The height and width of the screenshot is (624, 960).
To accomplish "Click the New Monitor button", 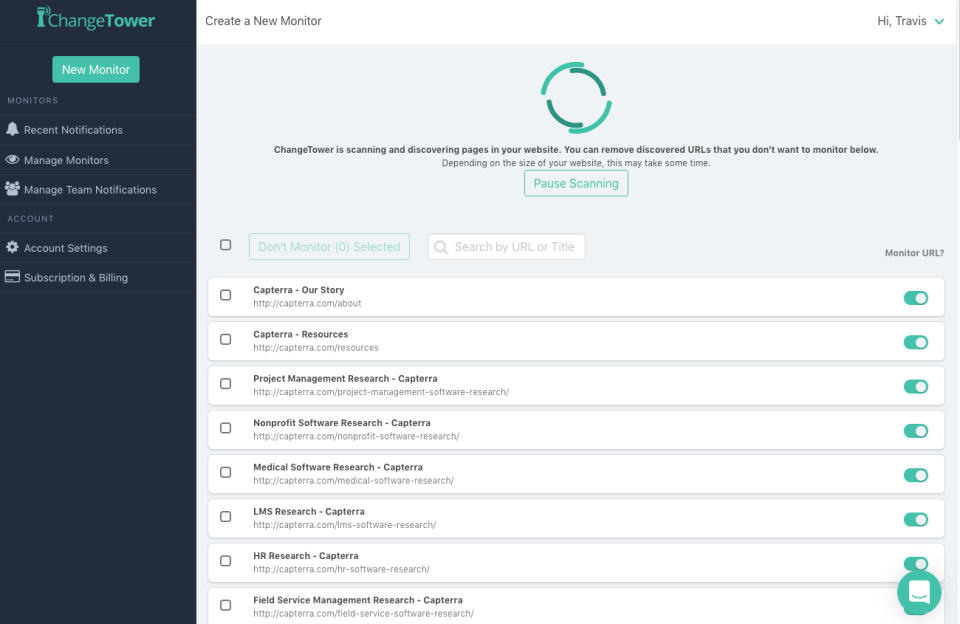I will tap(95, 69).
